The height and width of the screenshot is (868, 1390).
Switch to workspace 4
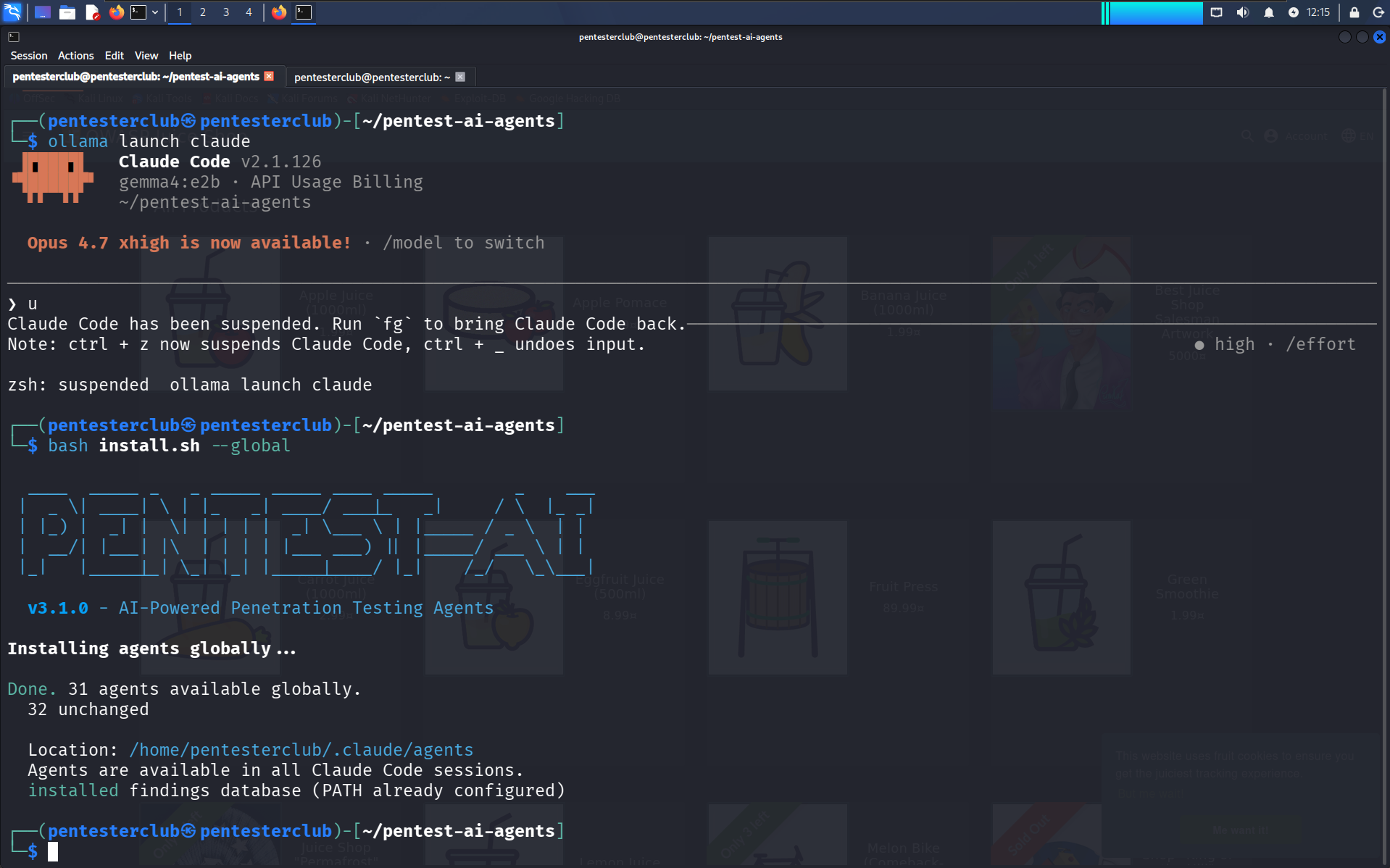249,12
